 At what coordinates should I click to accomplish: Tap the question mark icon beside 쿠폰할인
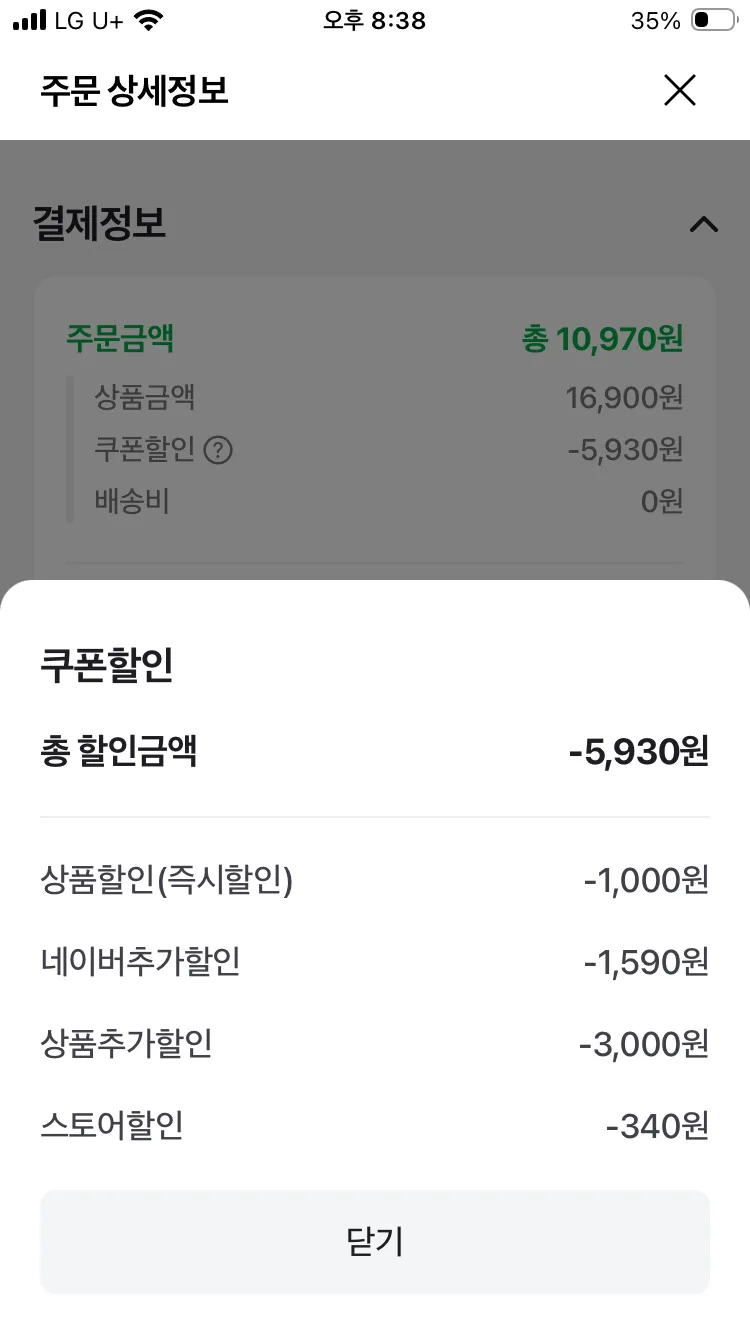pos(218,451)
